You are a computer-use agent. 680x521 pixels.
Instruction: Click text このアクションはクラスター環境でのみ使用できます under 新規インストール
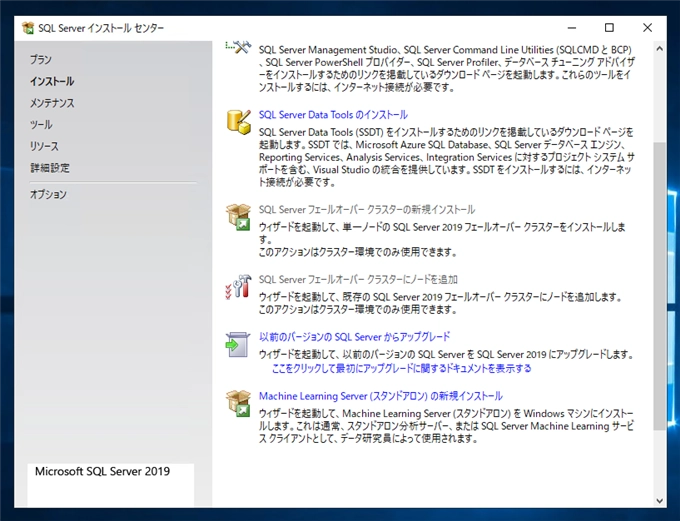(358, 252)
